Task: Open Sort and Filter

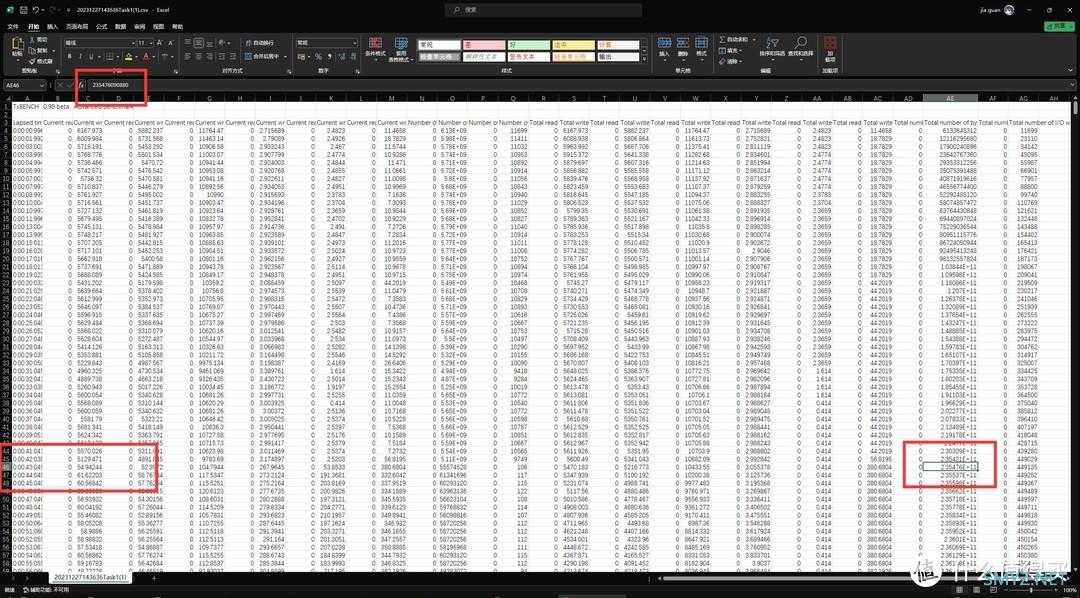Action: 772,48
